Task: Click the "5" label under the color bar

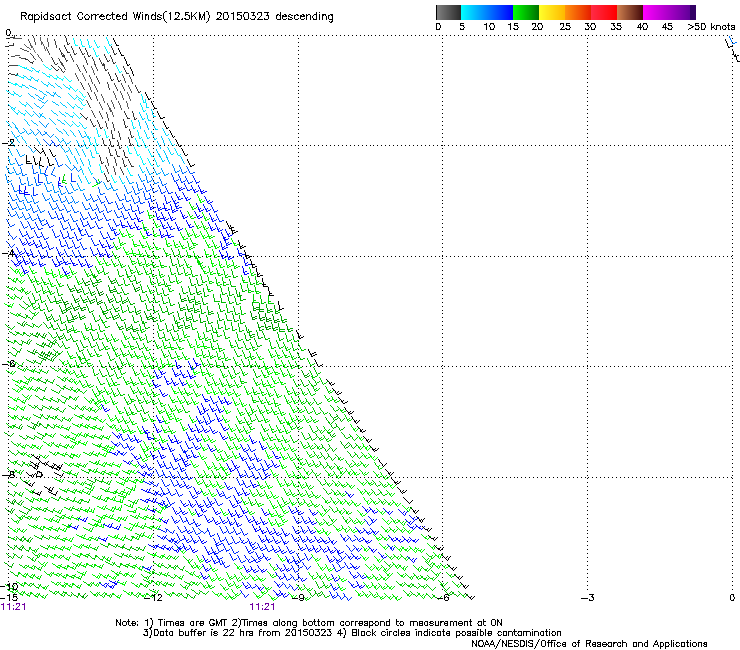Action: click(x=462, y=27)
